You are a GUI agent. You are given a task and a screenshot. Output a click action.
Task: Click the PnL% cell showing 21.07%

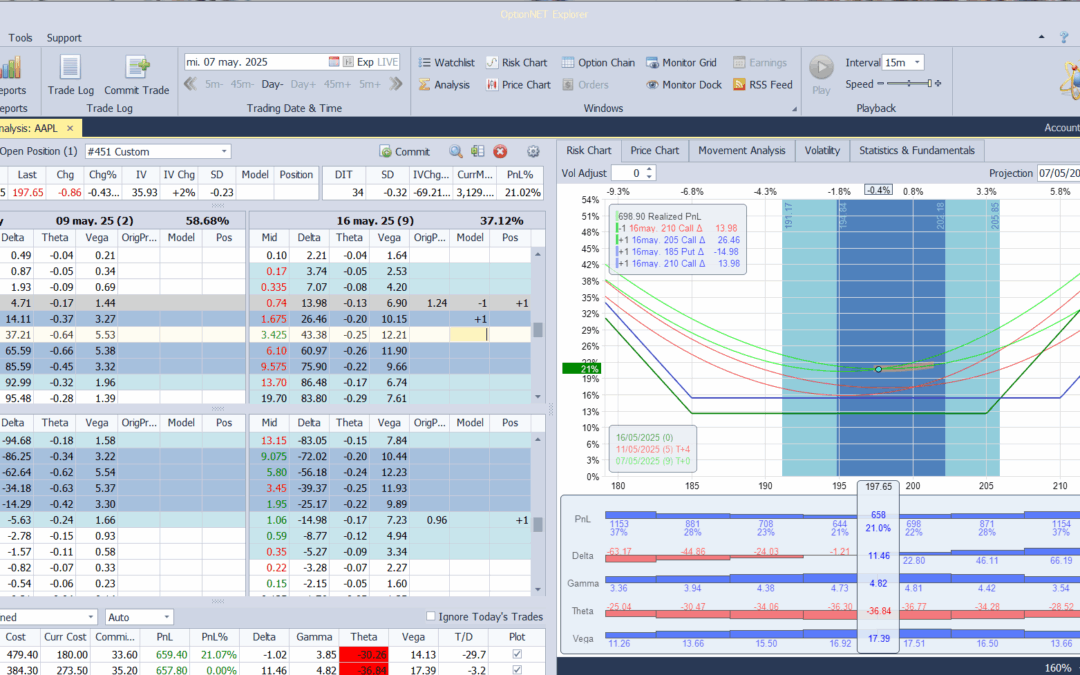tap(218, 655)
